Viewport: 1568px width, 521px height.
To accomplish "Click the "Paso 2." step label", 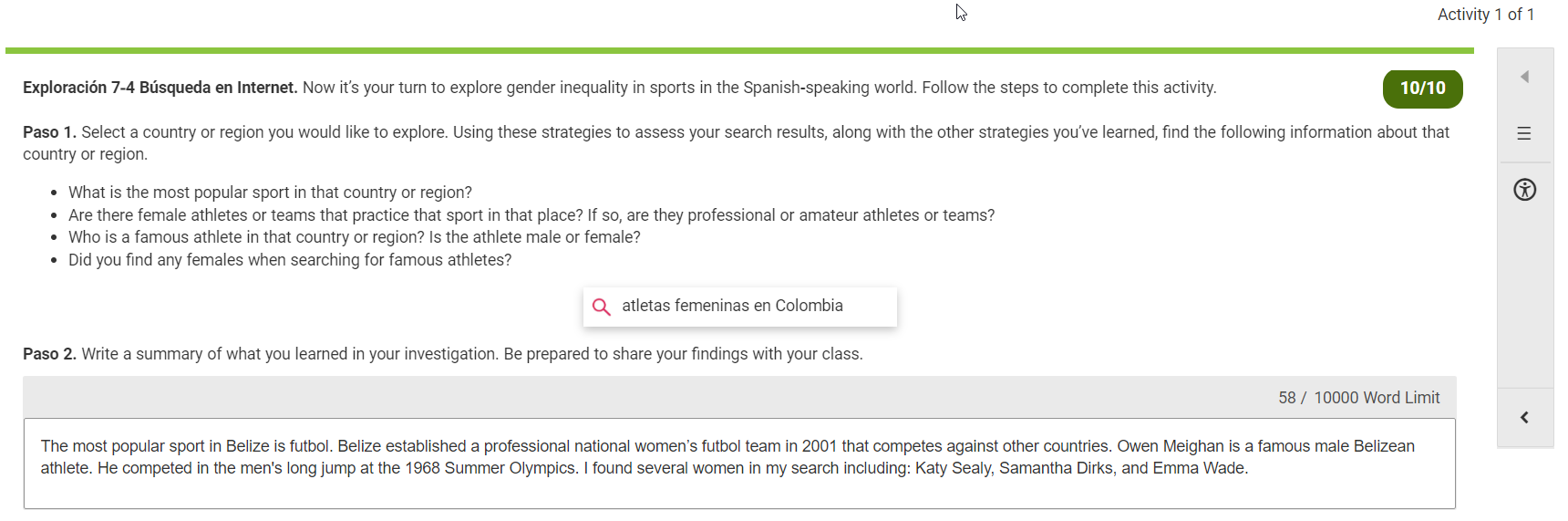I will [49, 354].
